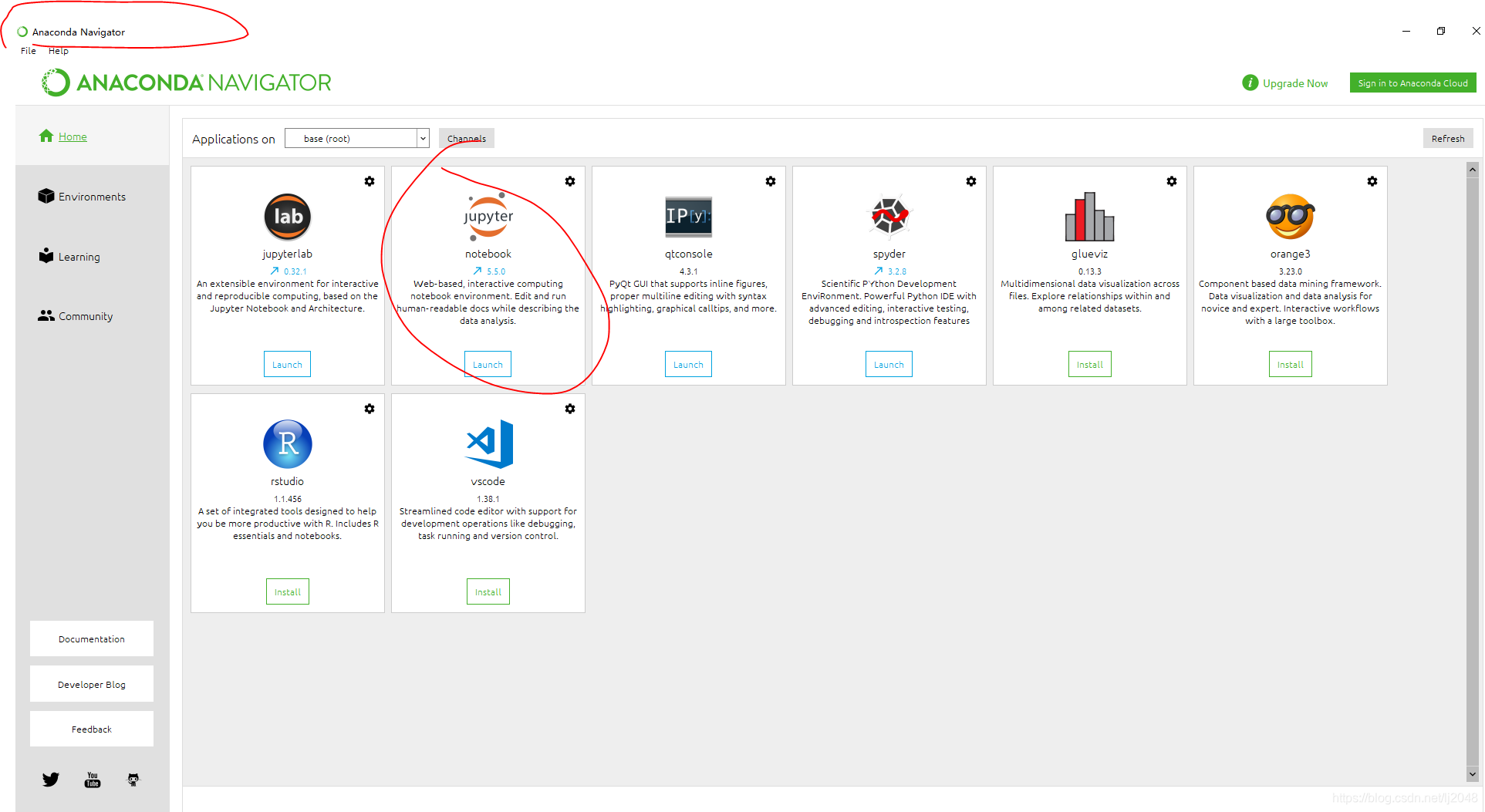Click the qtconsole version 4.3.1 text

click(x=689, y=271)
